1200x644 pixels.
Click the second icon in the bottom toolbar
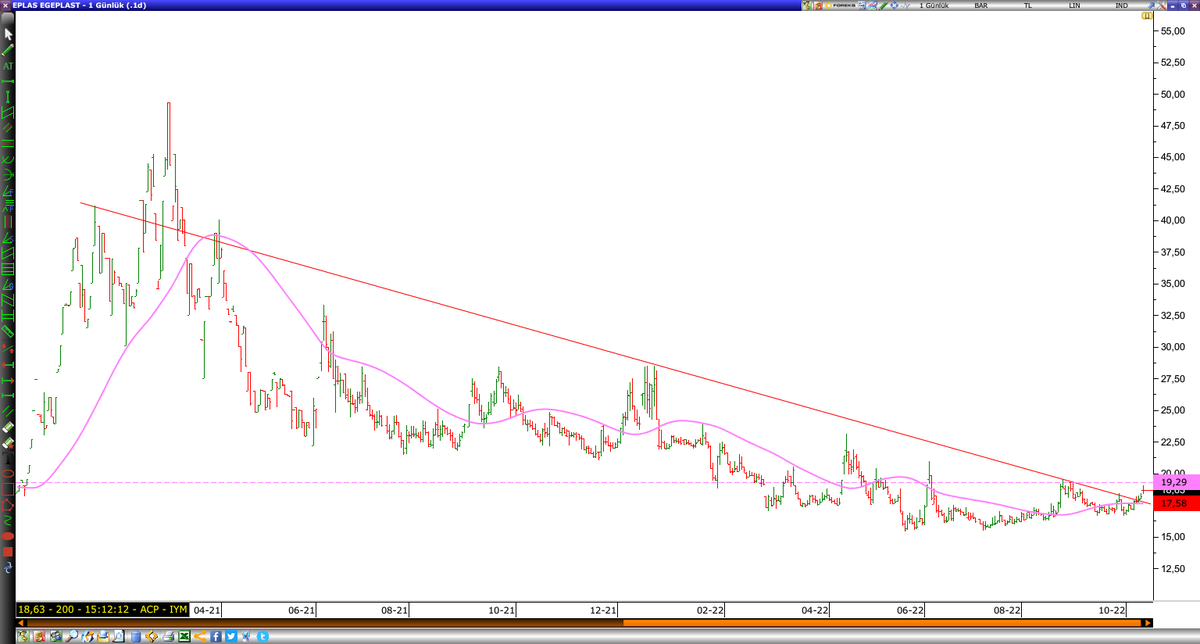coord(39,636)
